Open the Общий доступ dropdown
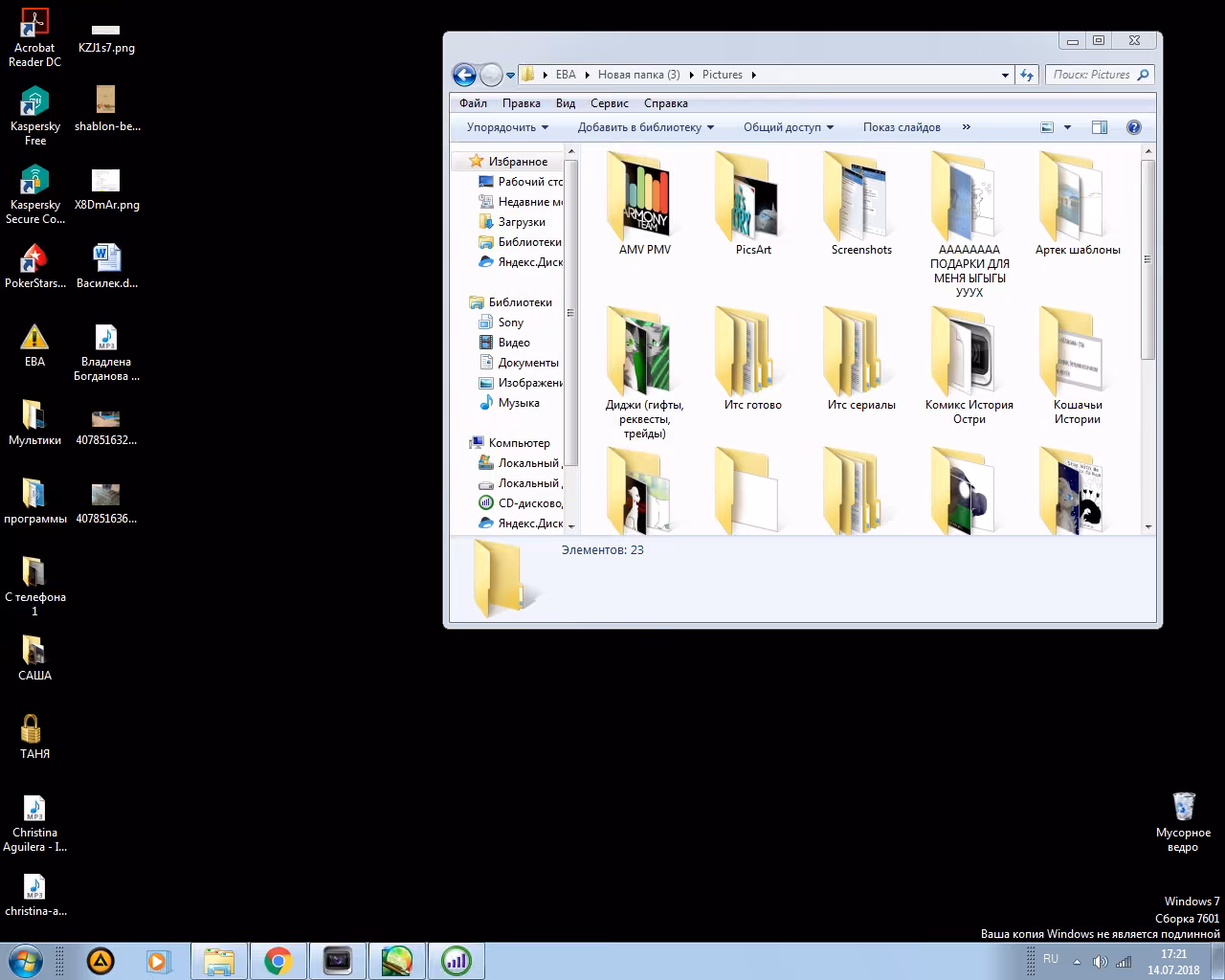 [789, 127]
